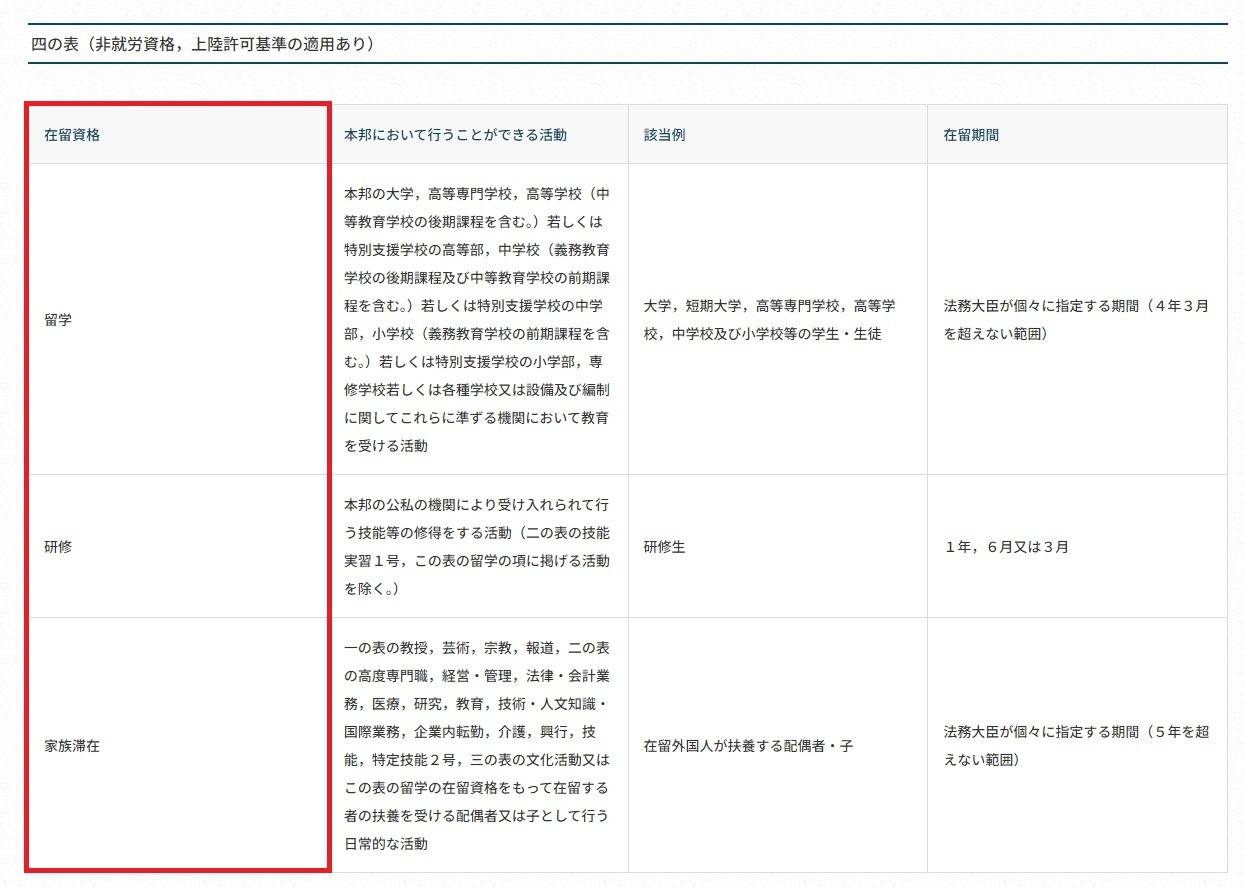Click the 研修 row label cell
The image size is (1245, 887).
[58, 547]
